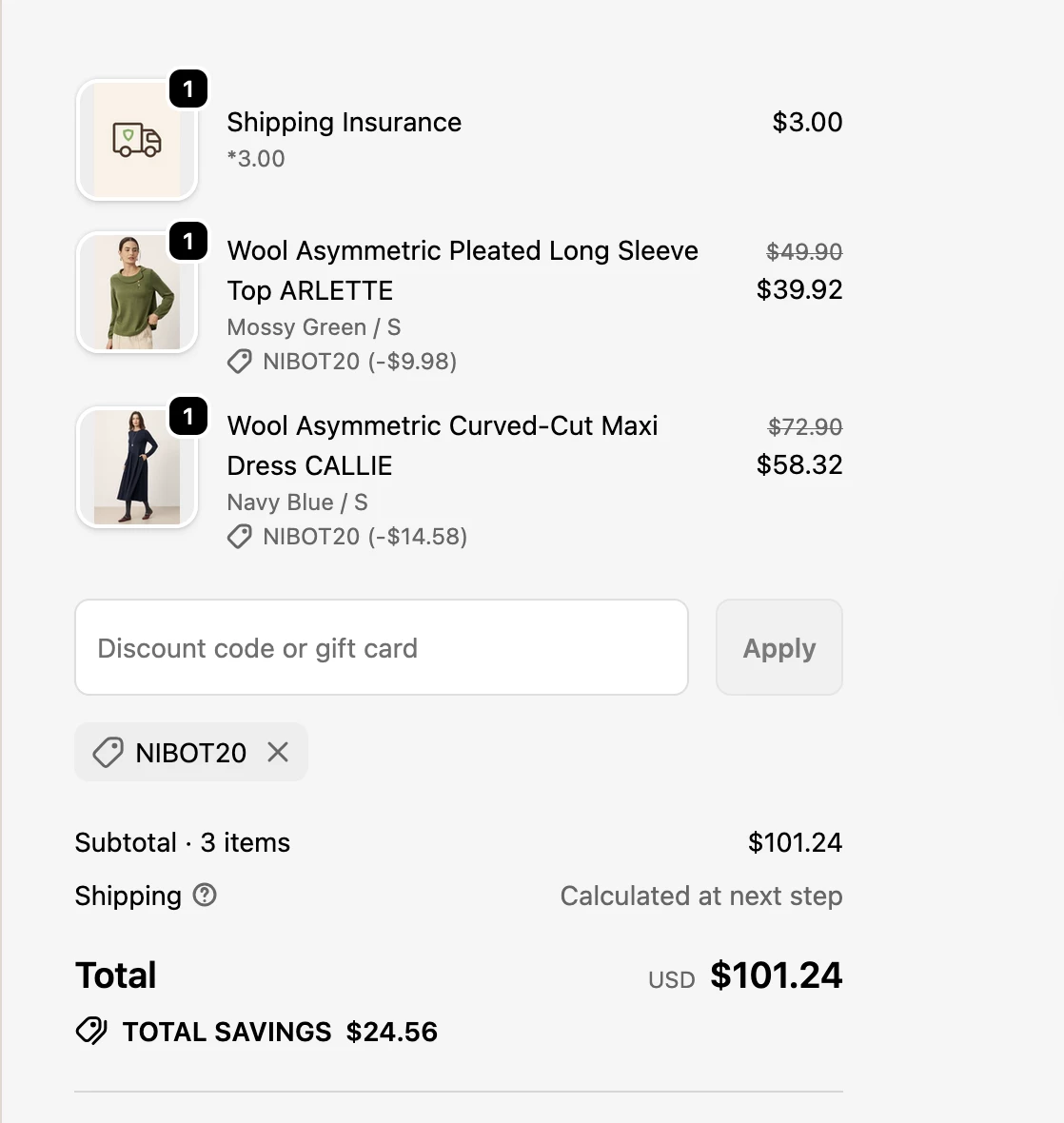Image resolution: width=1064 pixels, height=1123 pixels.
Task: Click the Calculated at next step text
Action: [700, 896]
